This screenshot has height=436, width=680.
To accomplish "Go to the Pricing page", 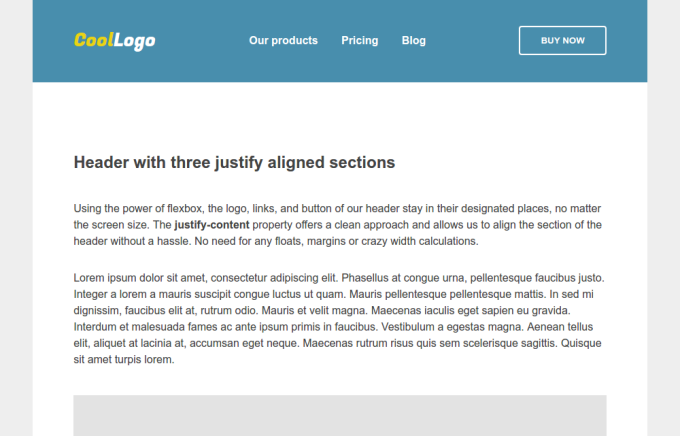I will (359, 41).
